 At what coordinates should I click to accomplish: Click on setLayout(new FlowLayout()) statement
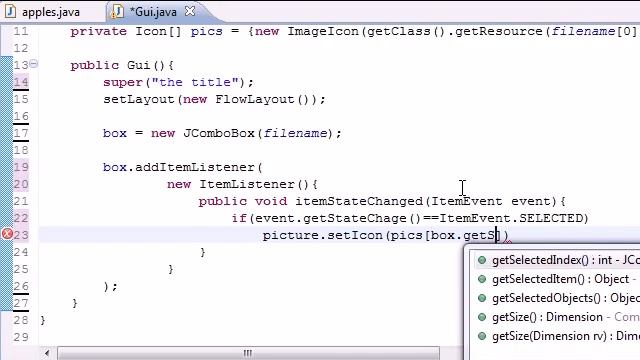coord(214,100)
